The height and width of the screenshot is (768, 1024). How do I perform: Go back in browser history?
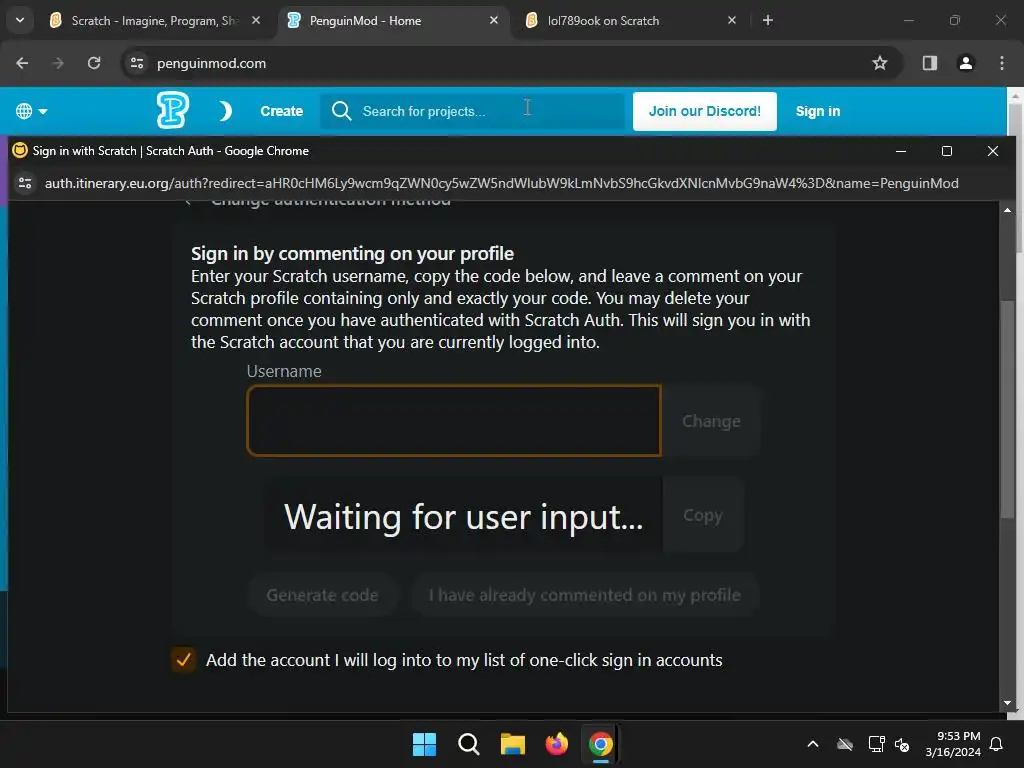tap(22, 63)
